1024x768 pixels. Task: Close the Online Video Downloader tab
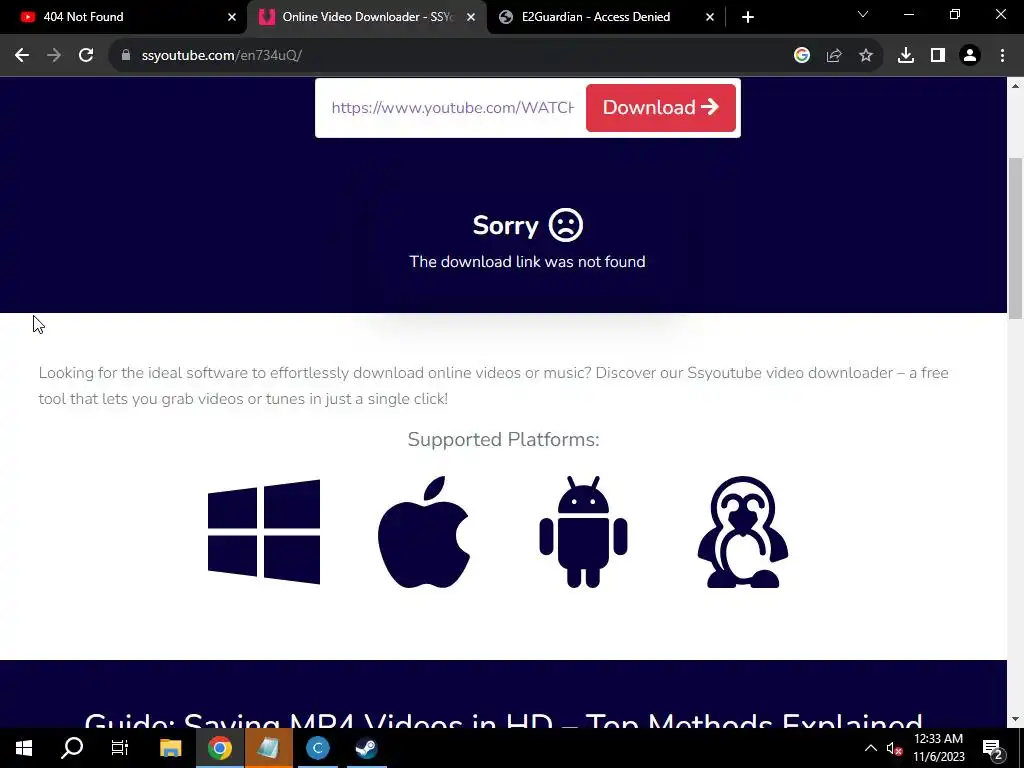[471, 17]
